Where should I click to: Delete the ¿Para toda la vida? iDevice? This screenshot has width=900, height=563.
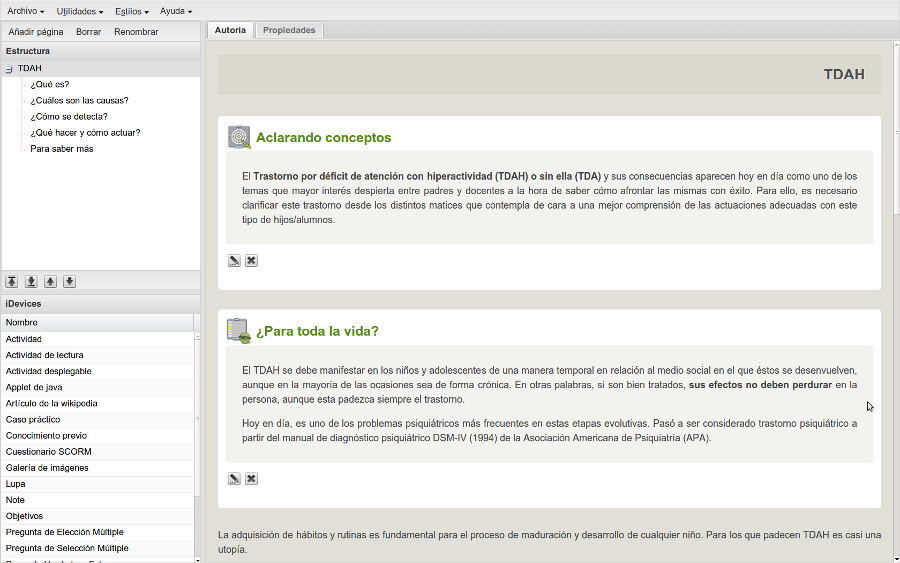point(251,479)
